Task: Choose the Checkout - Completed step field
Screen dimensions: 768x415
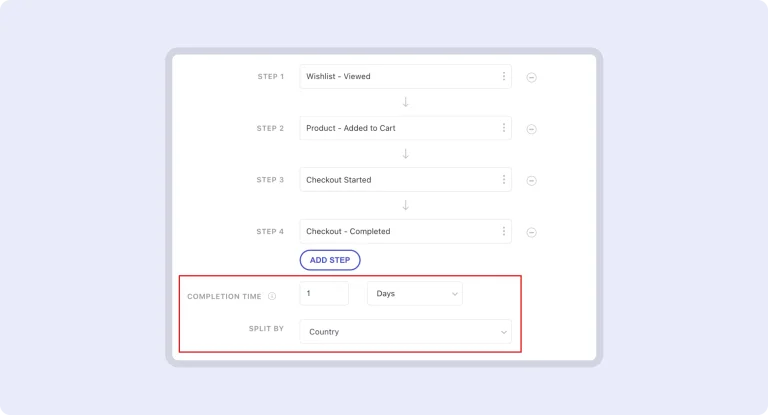Action: click(398, 232)
